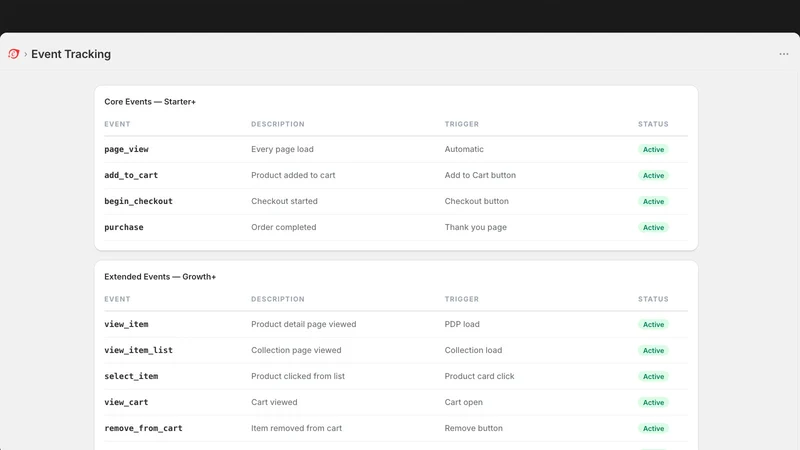Image resolution: width=800 pixels, height=450 pixels.
Task: Click the remove_from_cart event name
Action: [143, 428]
